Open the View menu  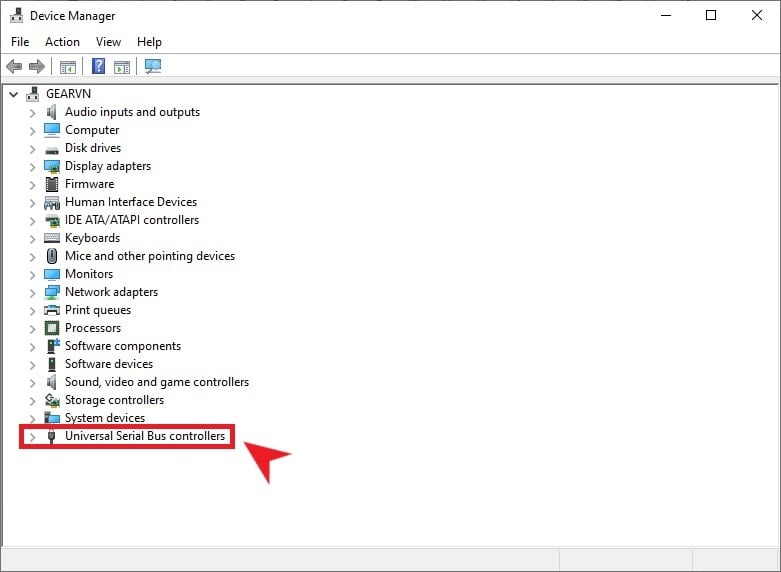(108, 42)
